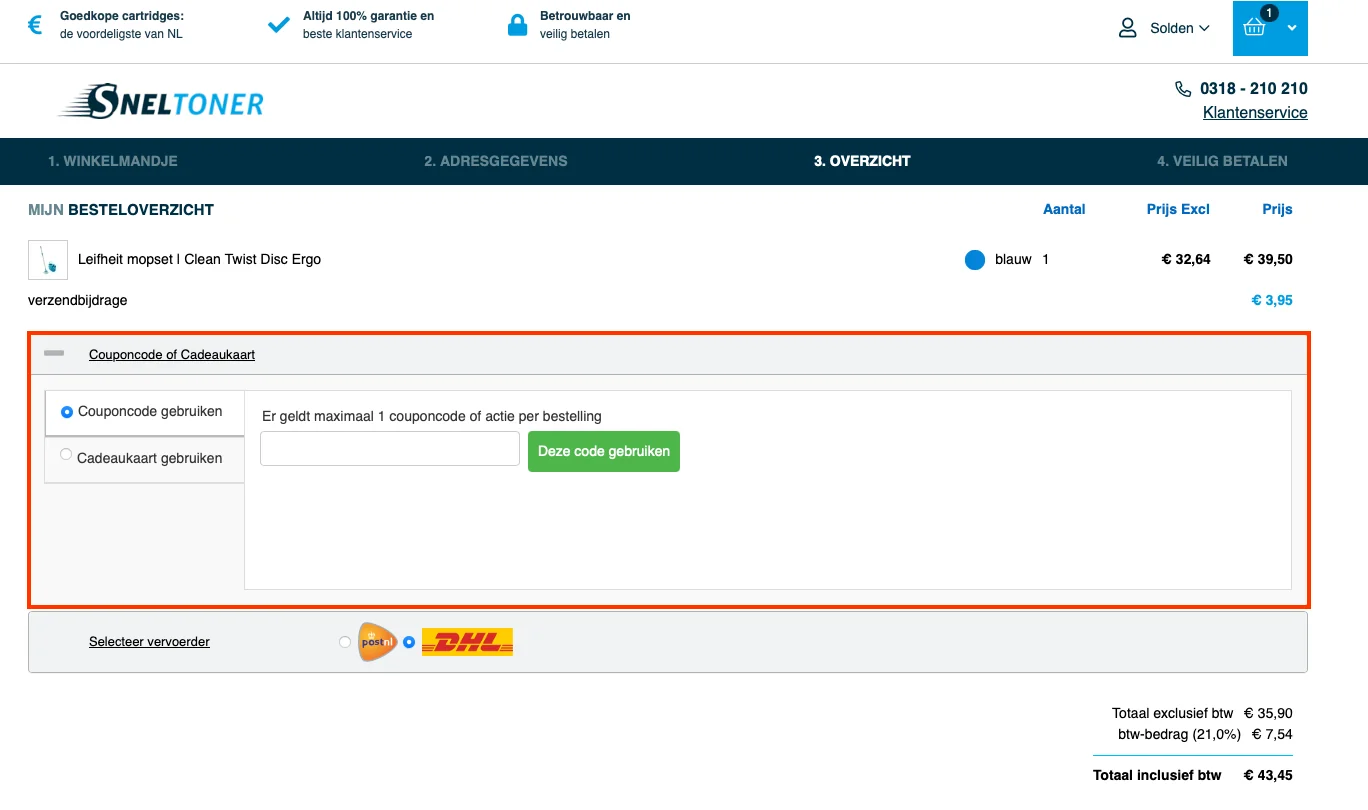The width and height of the screenshot is (1368, 810).
Task: Click the DHL carrier logo
Action: (467, 642)
